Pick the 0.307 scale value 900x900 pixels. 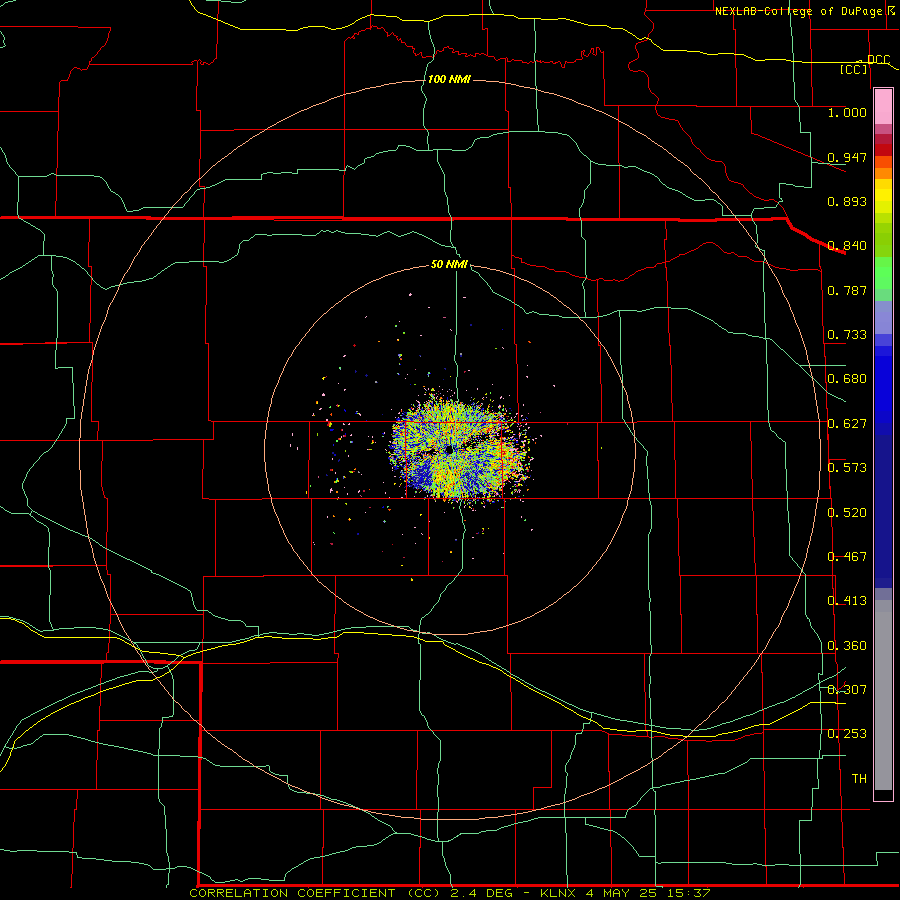click(847, 690)
